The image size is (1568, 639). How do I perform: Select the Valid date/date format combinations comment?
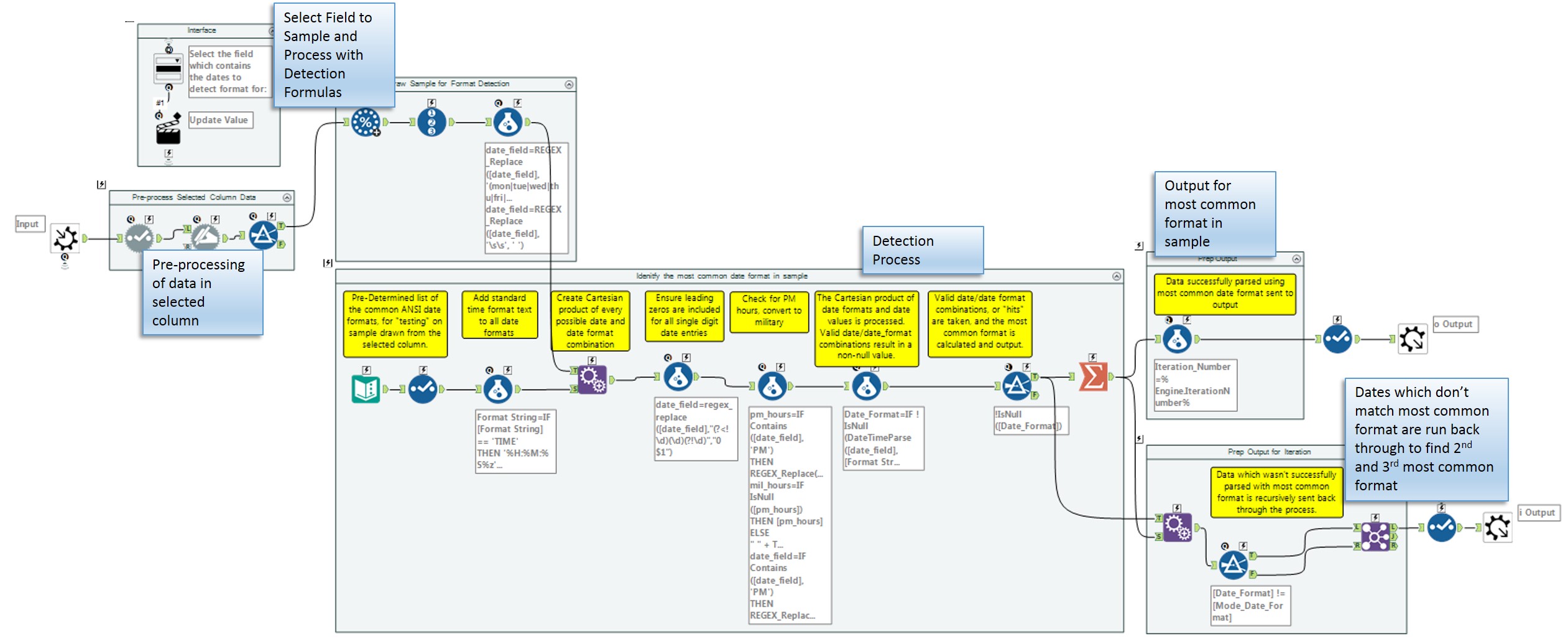point(980,324)
